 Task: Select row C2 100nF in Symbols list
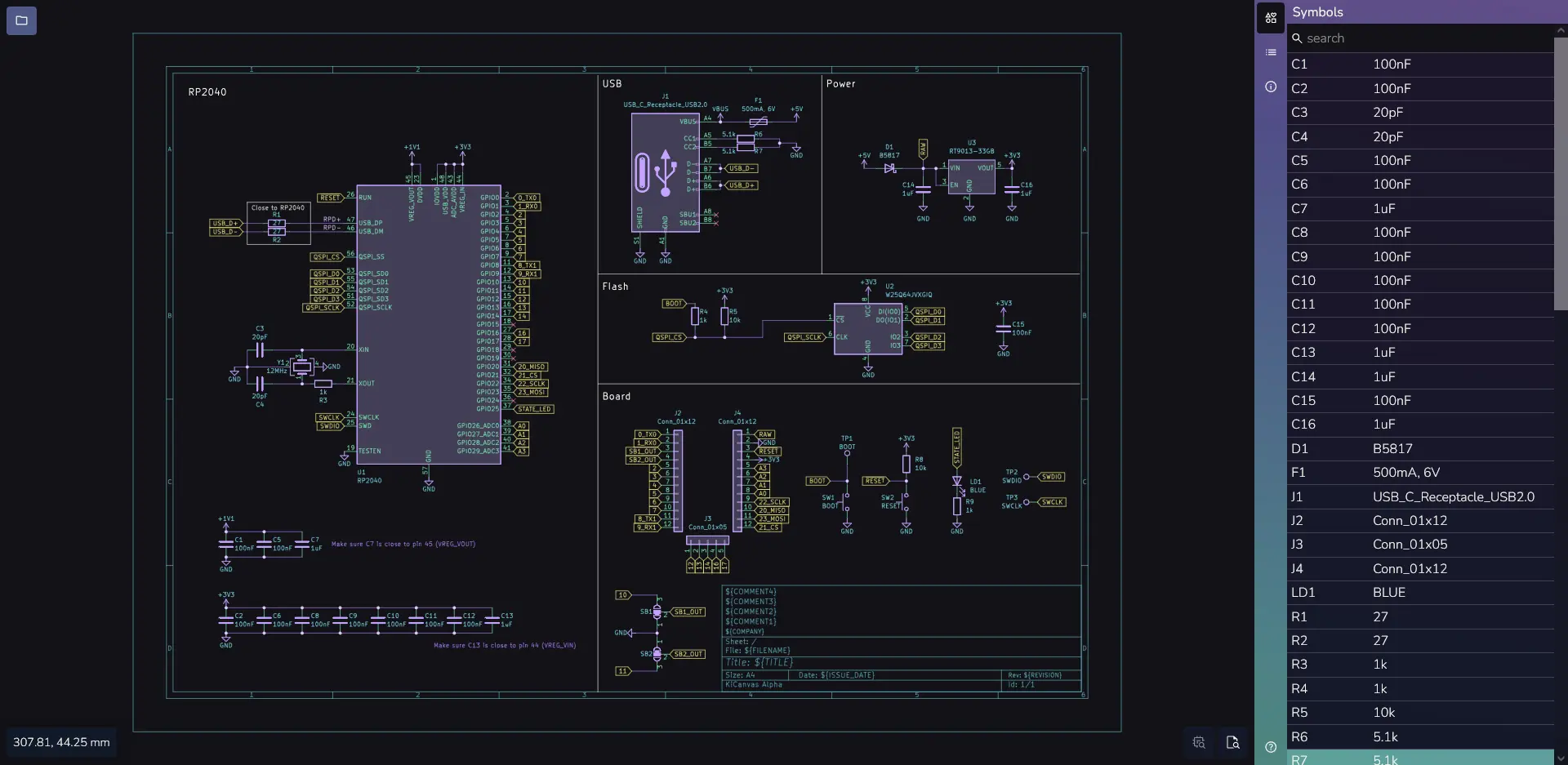(x=1420, y=88)
